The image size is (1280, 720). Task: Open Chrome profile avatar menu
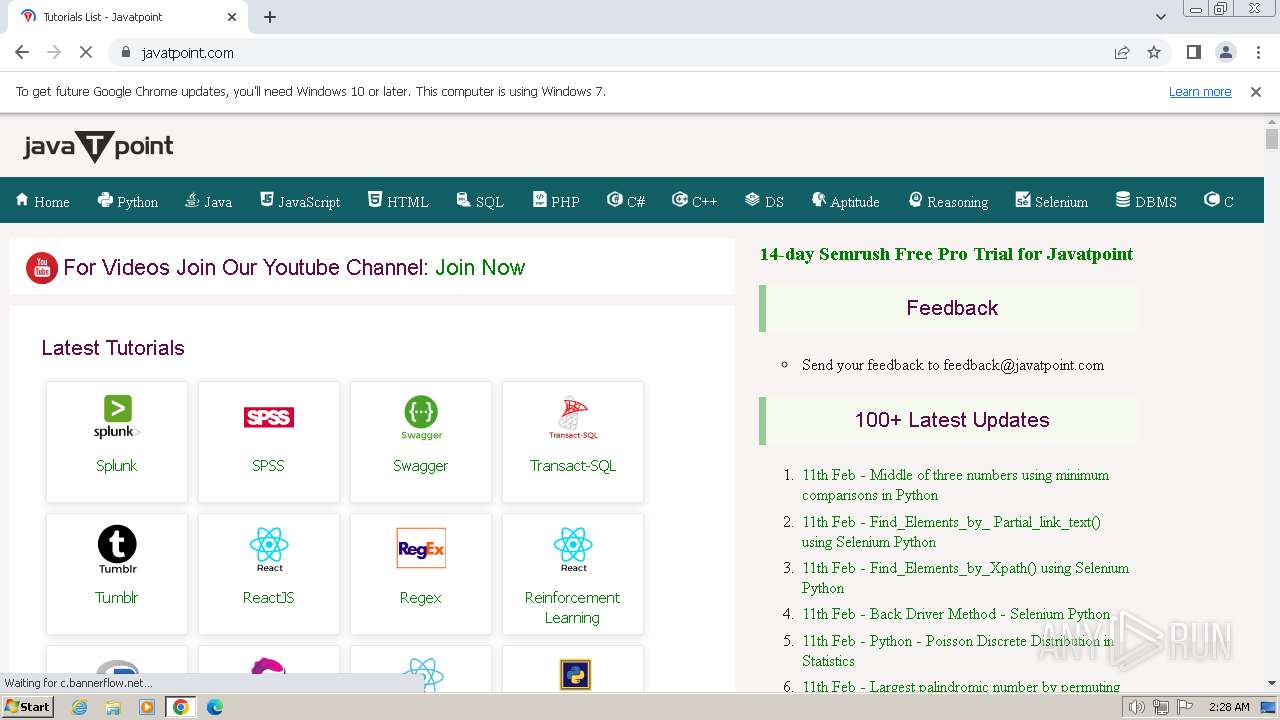1226,52
